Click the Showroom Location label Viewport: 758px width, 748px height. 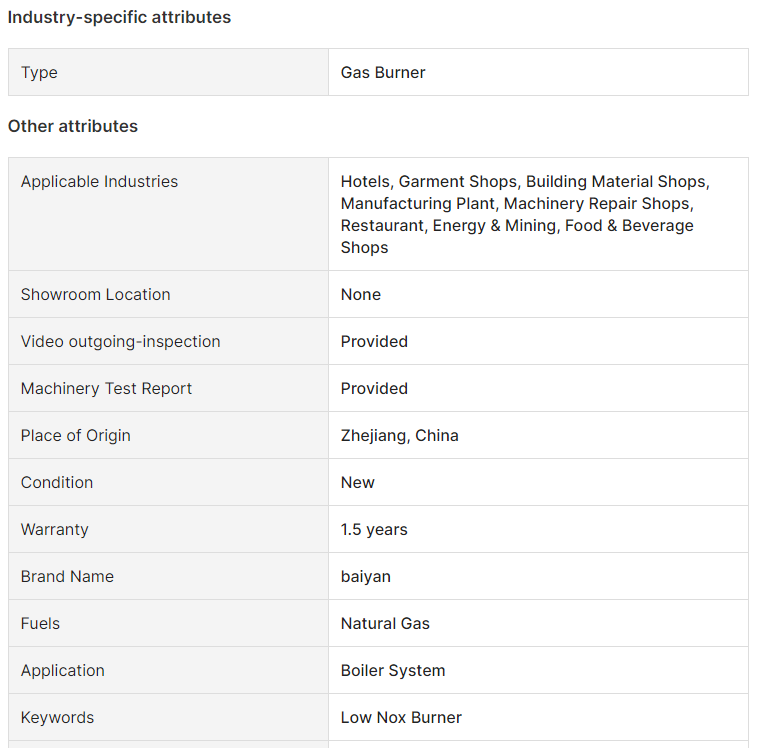pos(95,294)
